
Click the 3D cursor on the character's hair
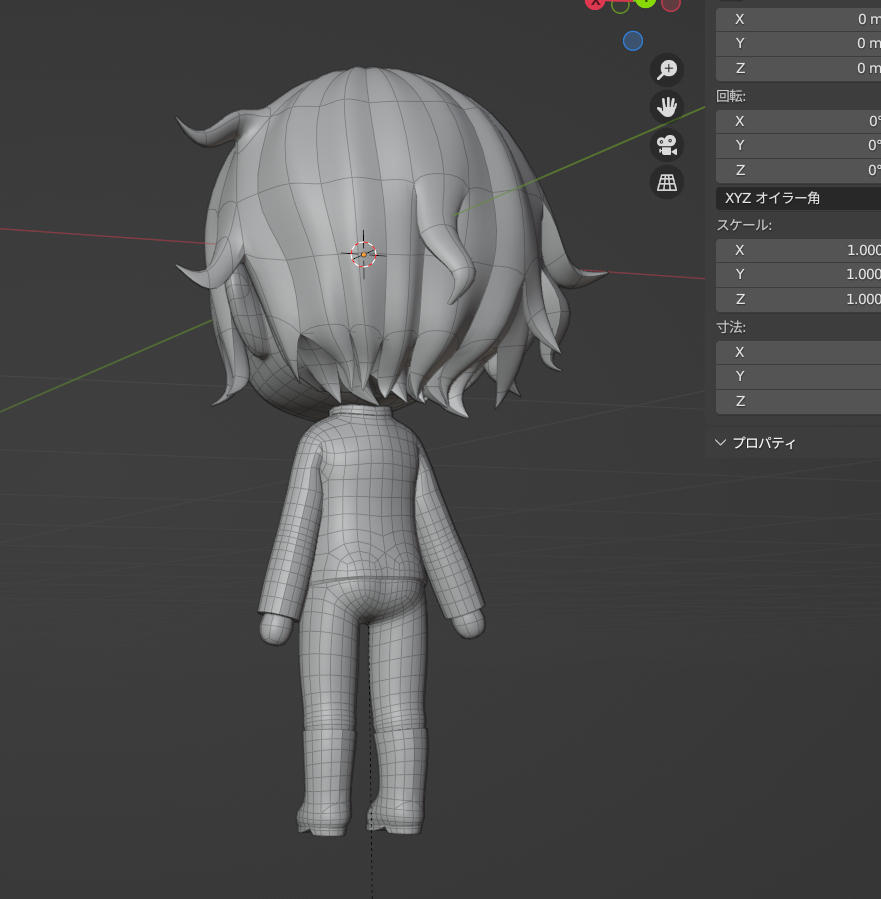point(364,254)
